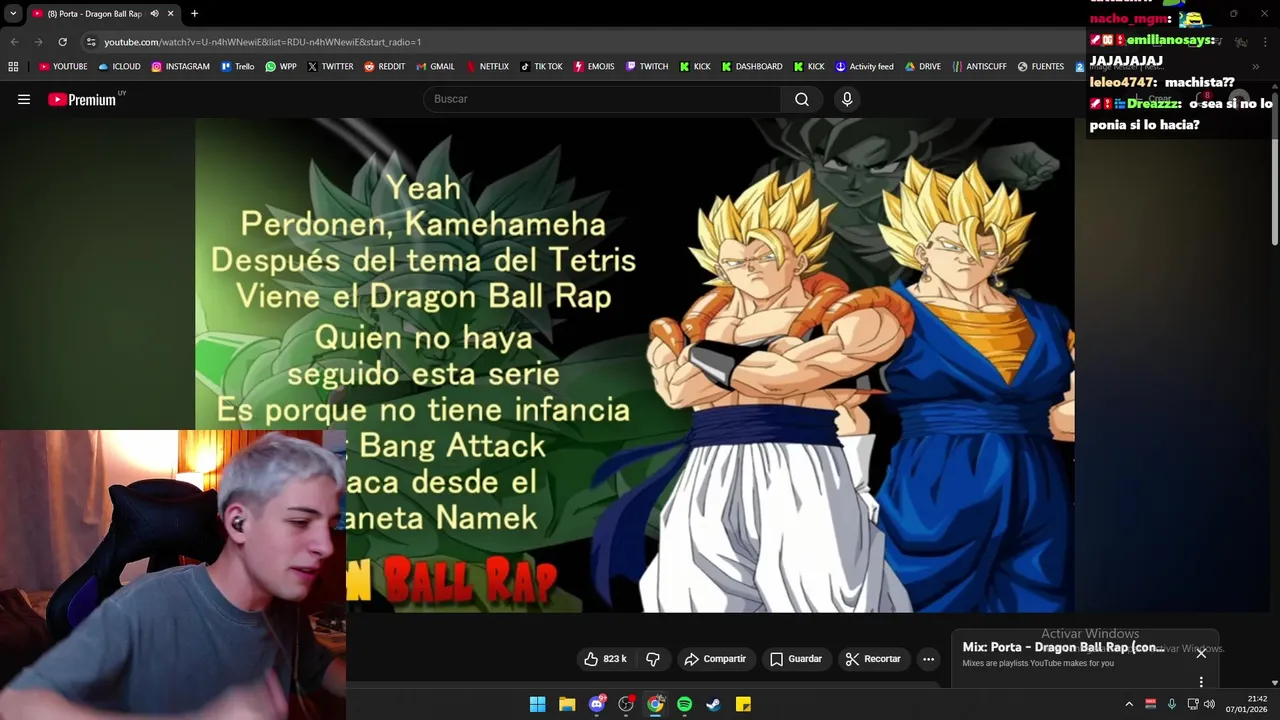
Task: Open the TIK TOK bookmark
Action: [541, 67]
